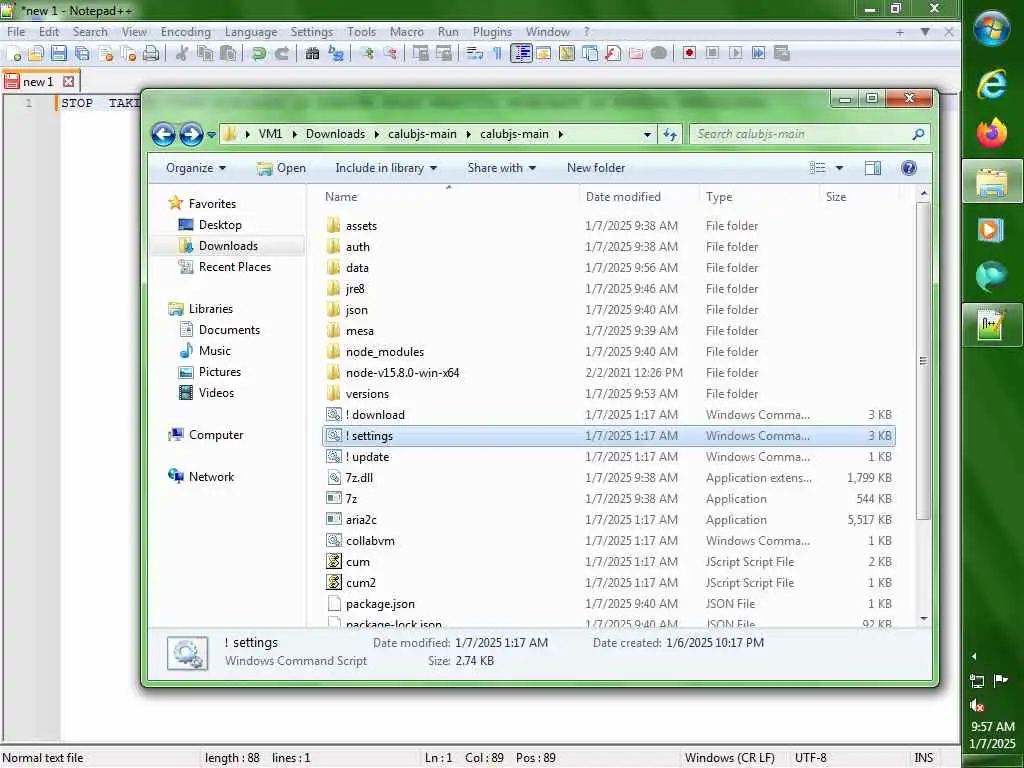1024x768 pixels.
Task: Open recent pages dropdown beside Forward
Action: click(212, 135)
